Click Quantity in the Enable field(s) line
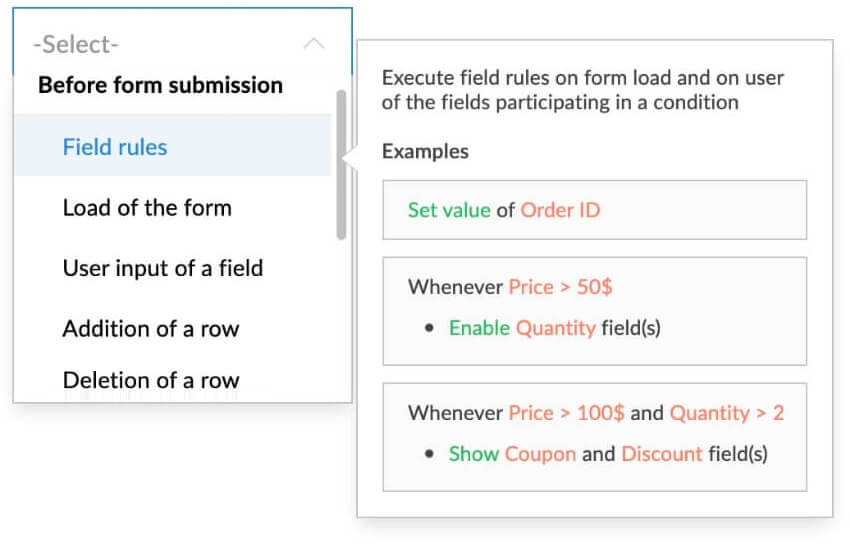Screen dimensions: 850x560 click(556, 328)
